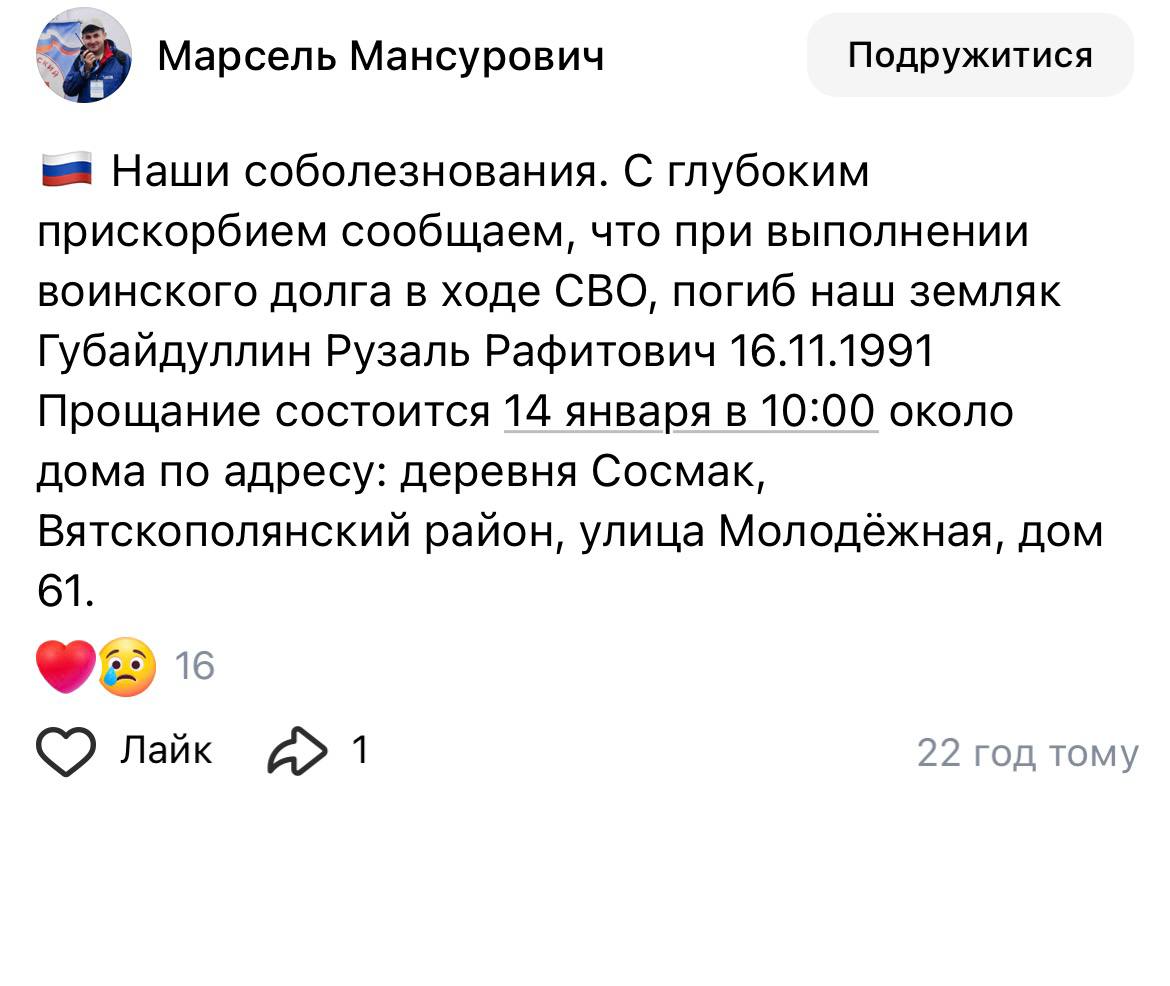View the 16 reactions count

(195, 666)
